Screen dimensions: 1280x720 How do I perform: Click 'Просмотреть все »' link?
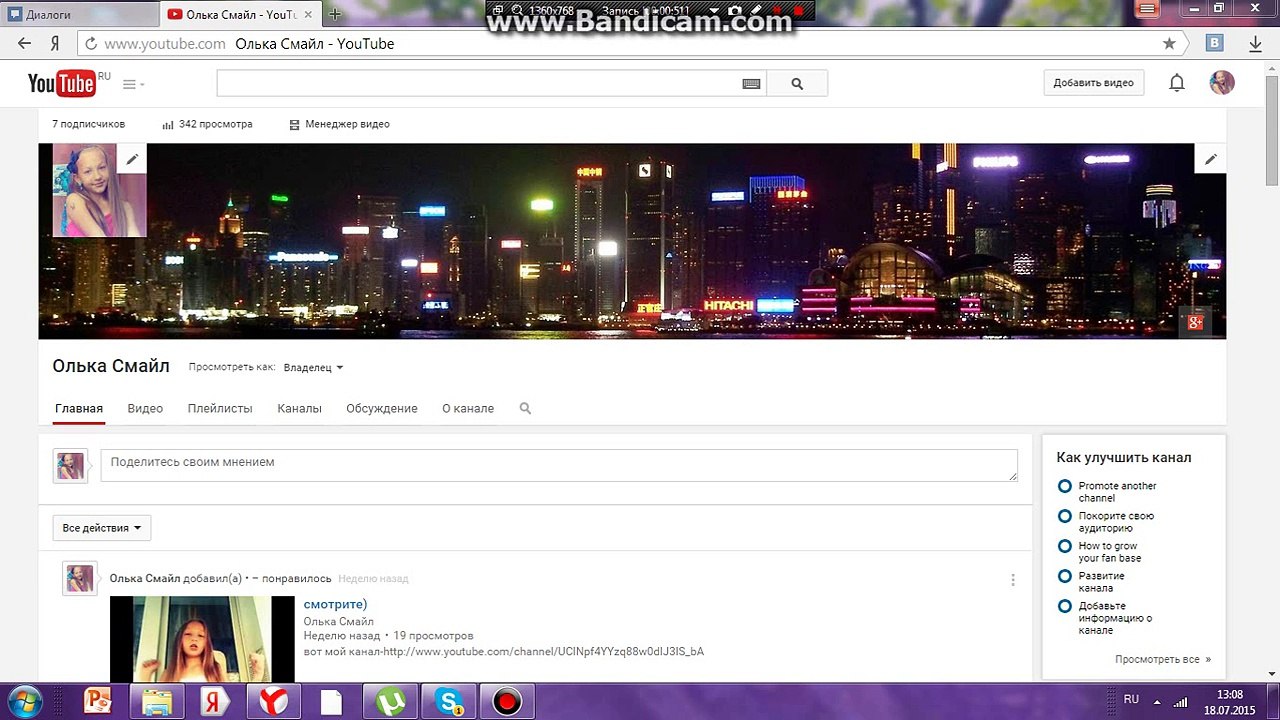[1163, 660]
